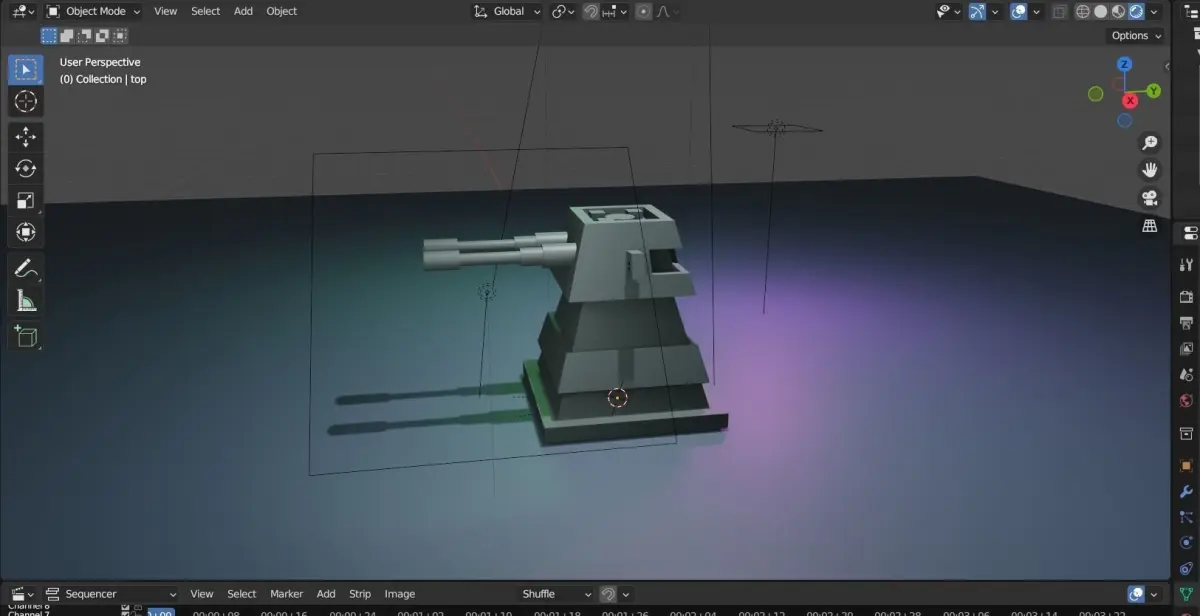Set select mode to intersect selection
The image size is (1200, 616).
pos(120,36)
